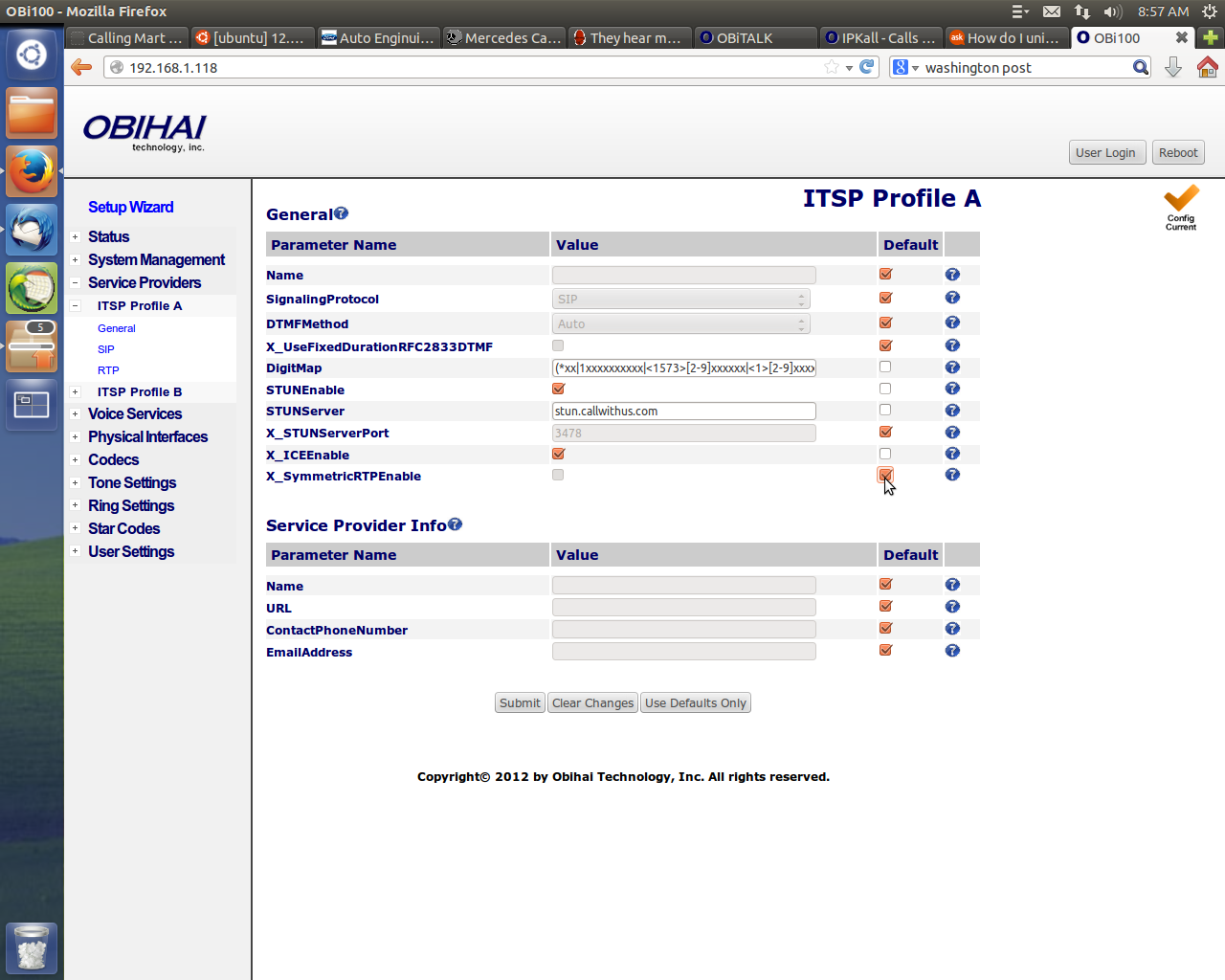Toggle the X_ICEEnable value checkbox
This screenshot has width=1225, height=980.
(559, 454)
